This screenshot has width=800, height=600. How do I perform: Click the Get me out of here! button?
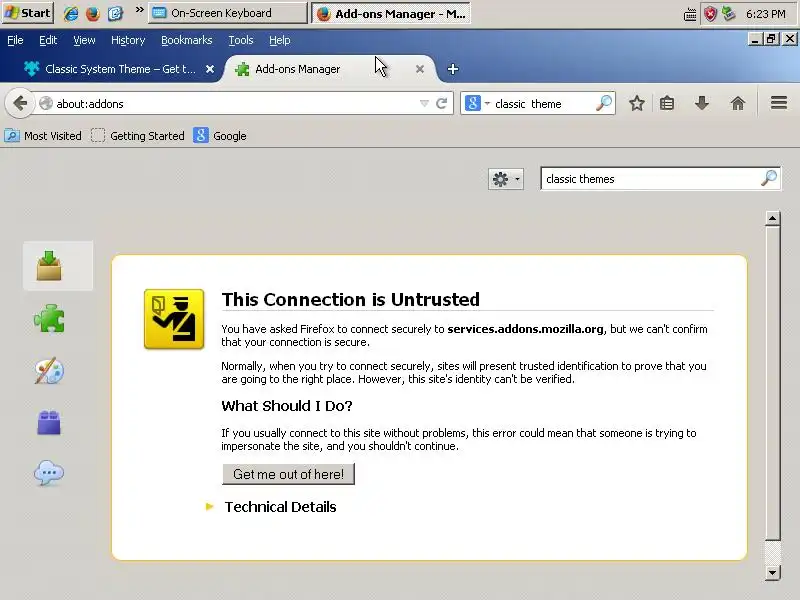288,474
